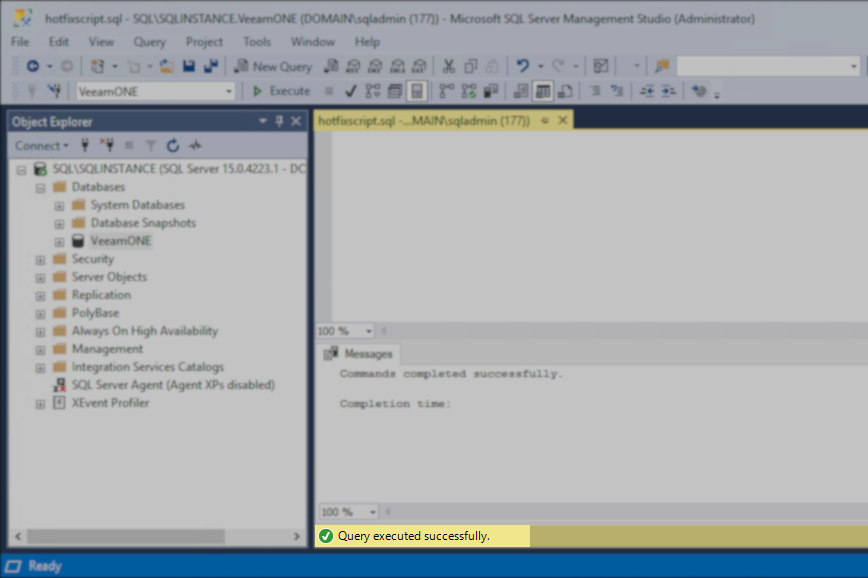Disconnect the server in Object Explorer
The height and width of the screenshot is (578, 868).
pyautogui.click(x=107, y=146)
